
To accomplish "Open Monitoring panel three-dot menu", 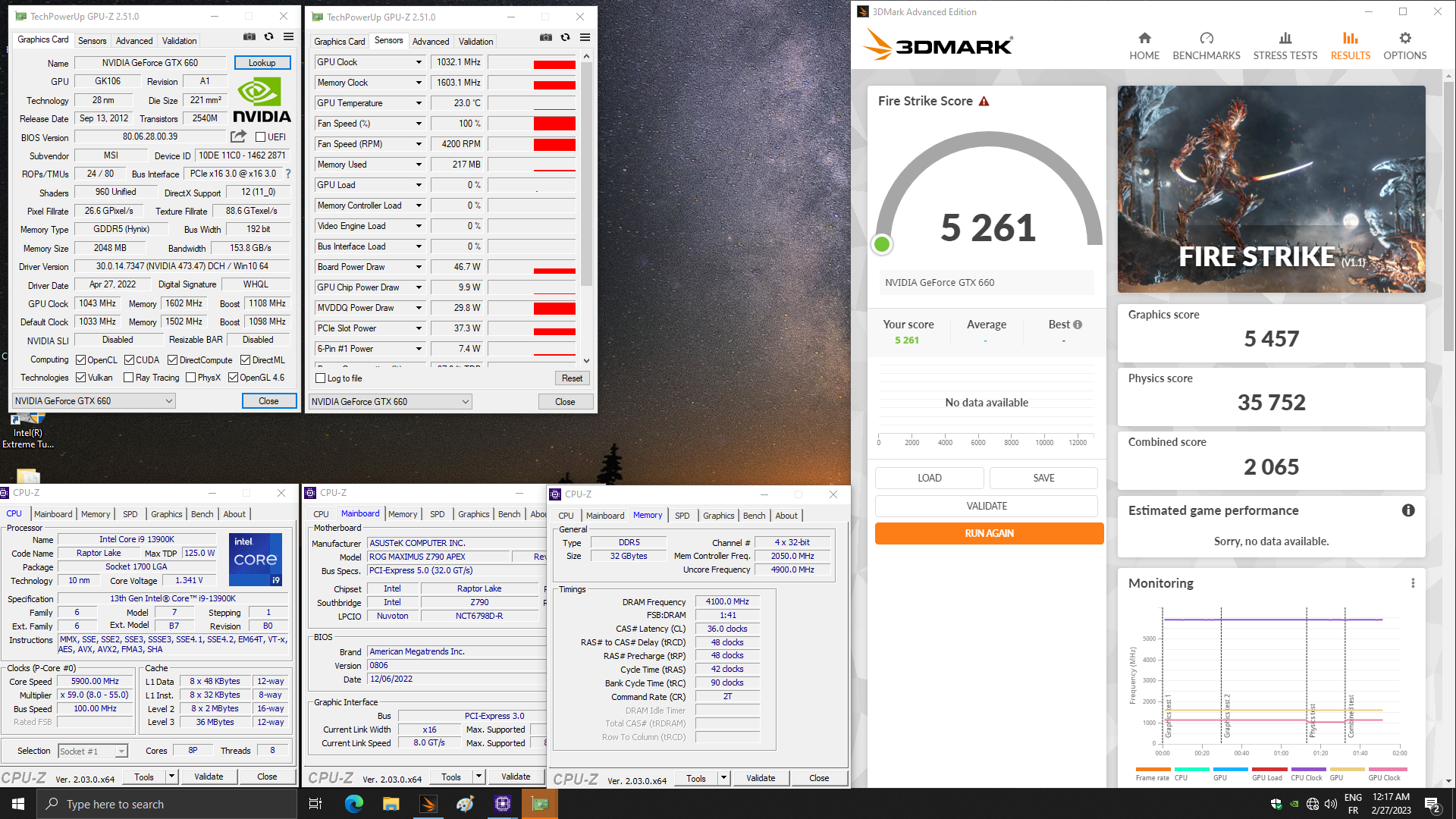I will 1412,583.
